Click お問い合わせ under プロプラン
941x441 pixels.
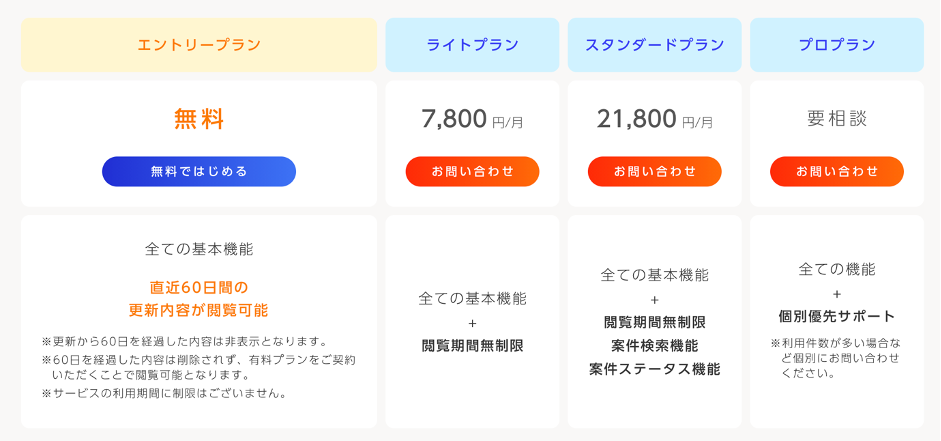point(837,172)
